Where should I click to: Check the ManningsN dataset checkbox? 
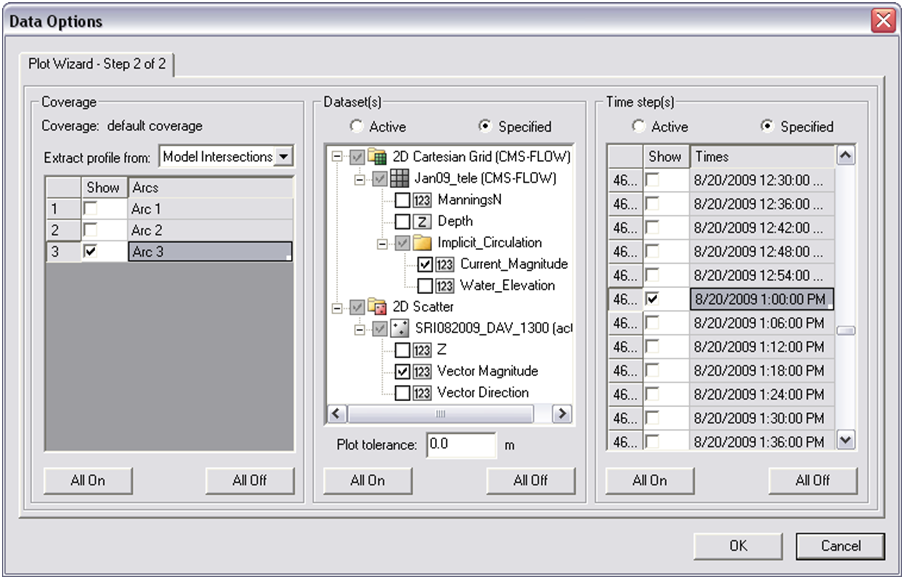click(402, 200)
